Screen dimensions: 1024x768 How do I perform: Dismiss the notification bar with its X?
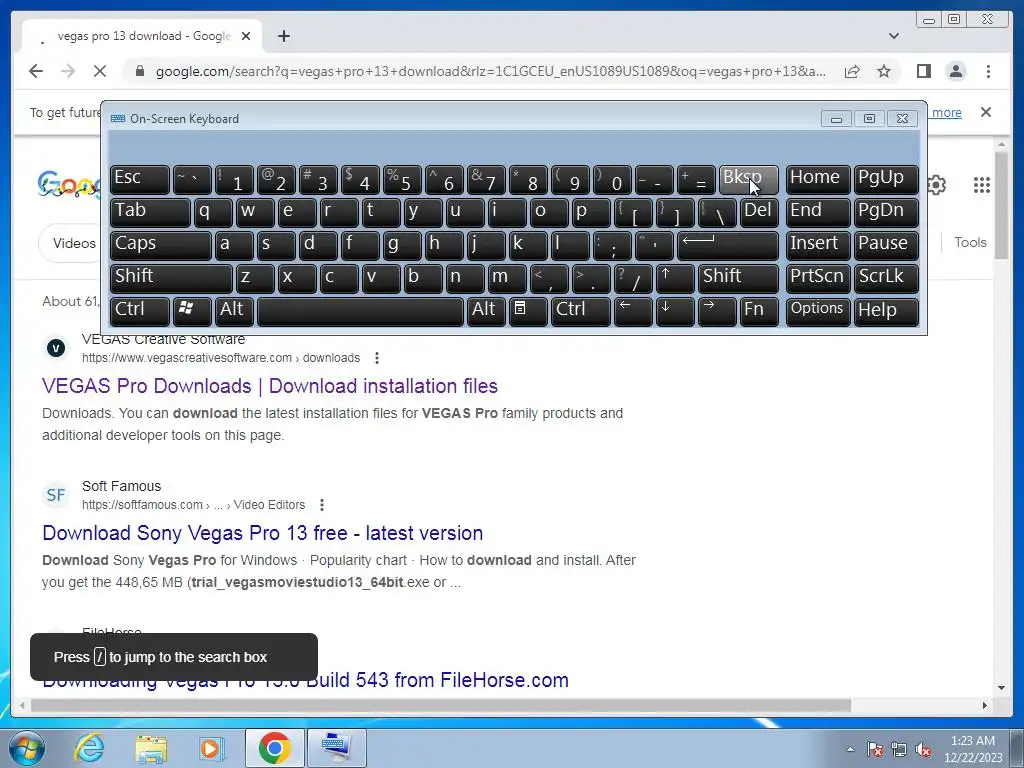(x=986, y=112)
